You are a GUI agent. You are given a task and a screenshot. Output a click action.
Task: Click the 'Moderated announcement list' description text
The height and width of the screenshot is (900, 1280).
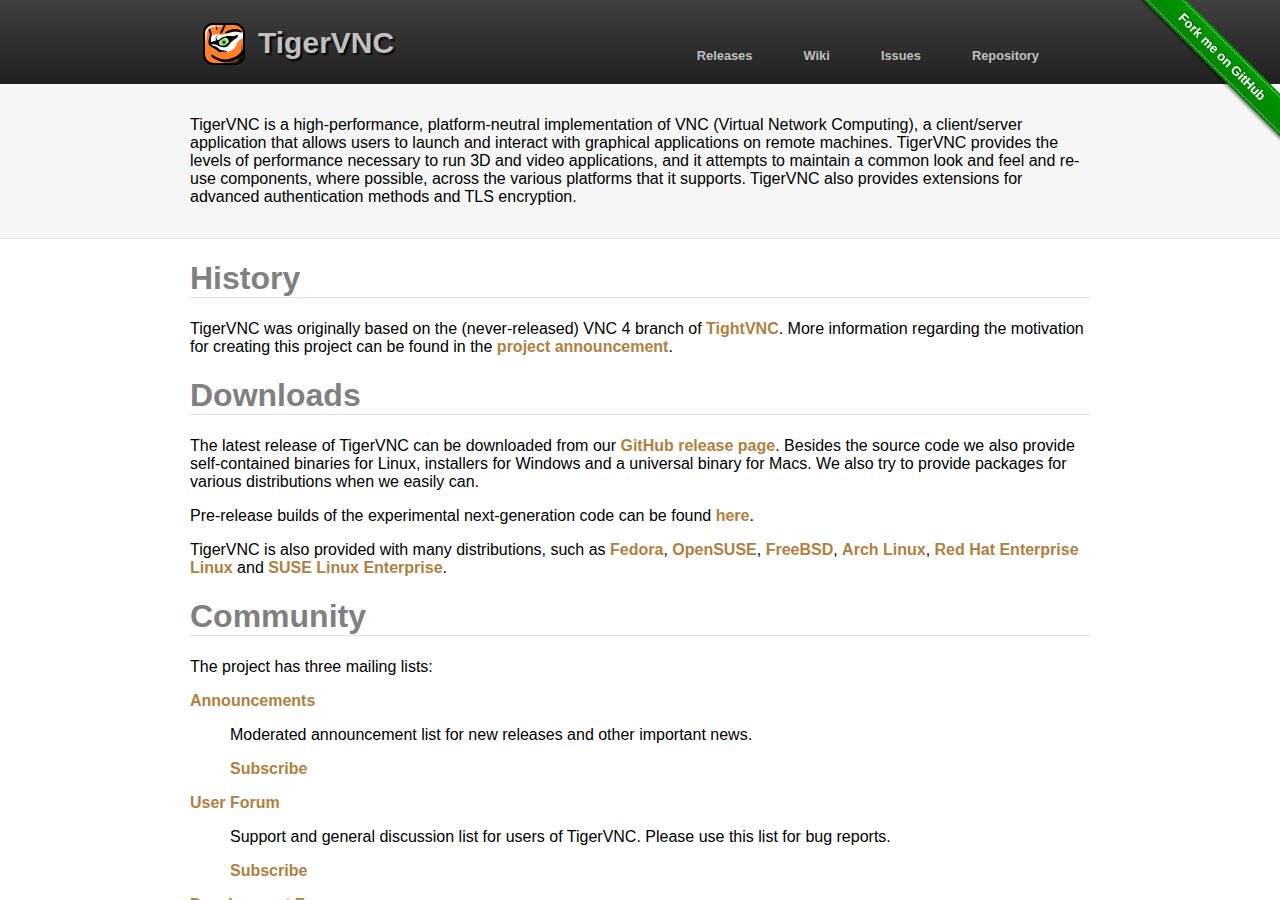[x=491, y=734]
